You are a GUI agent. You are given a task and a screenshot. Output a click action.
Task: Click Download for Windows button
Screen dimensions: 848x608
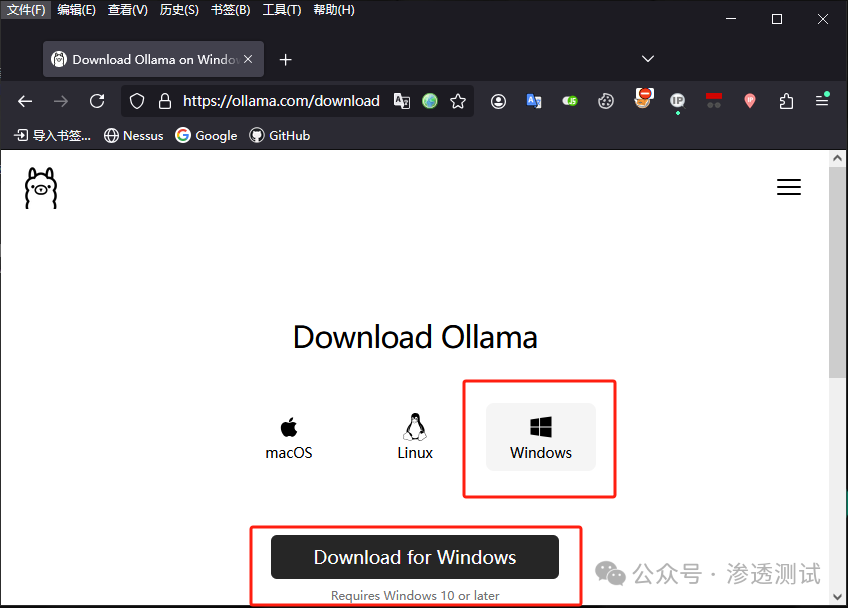point(415,557)
